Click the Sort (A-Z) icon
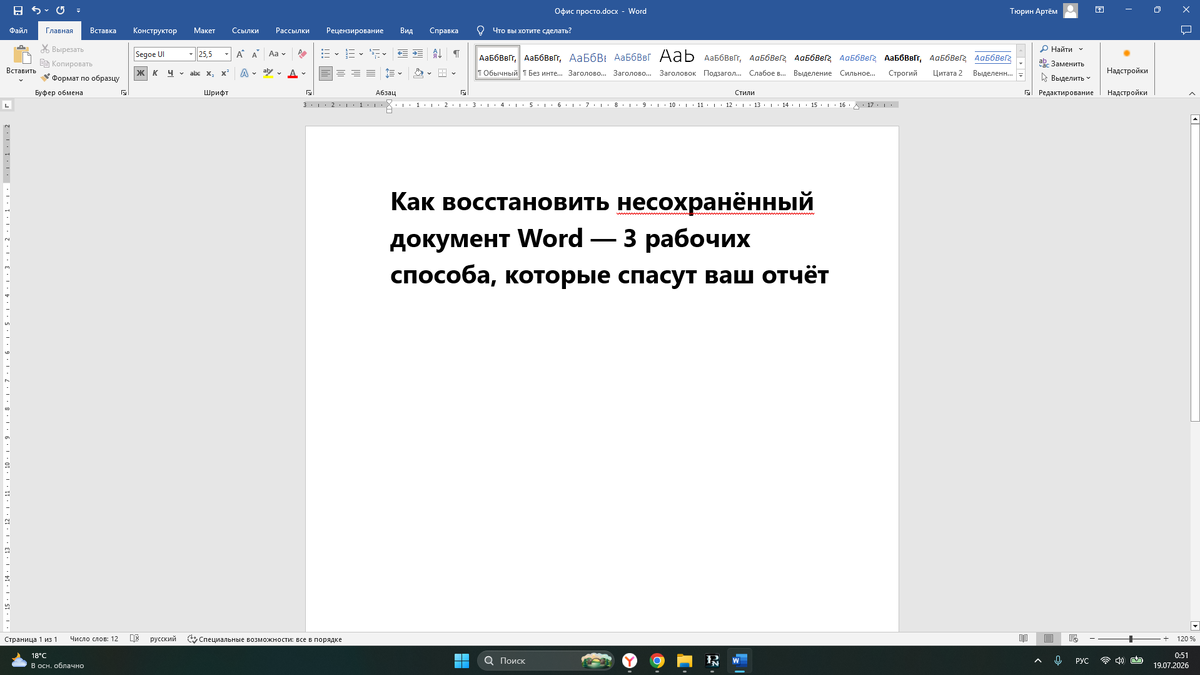This screenshot has width=1200, height=675. (436, 54)
